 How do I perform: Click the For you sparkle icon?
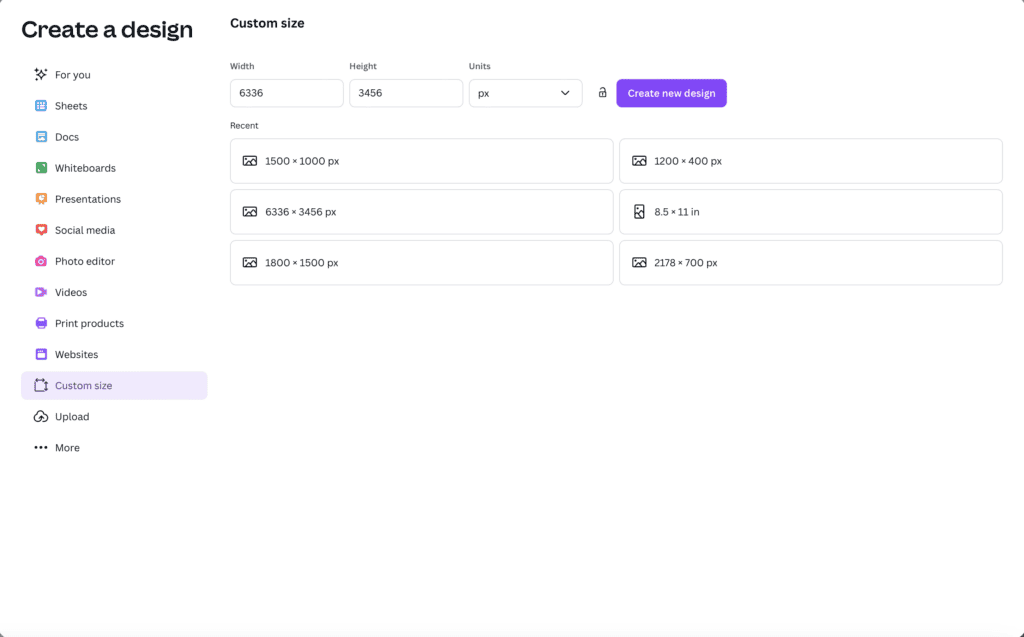point(41,74)
